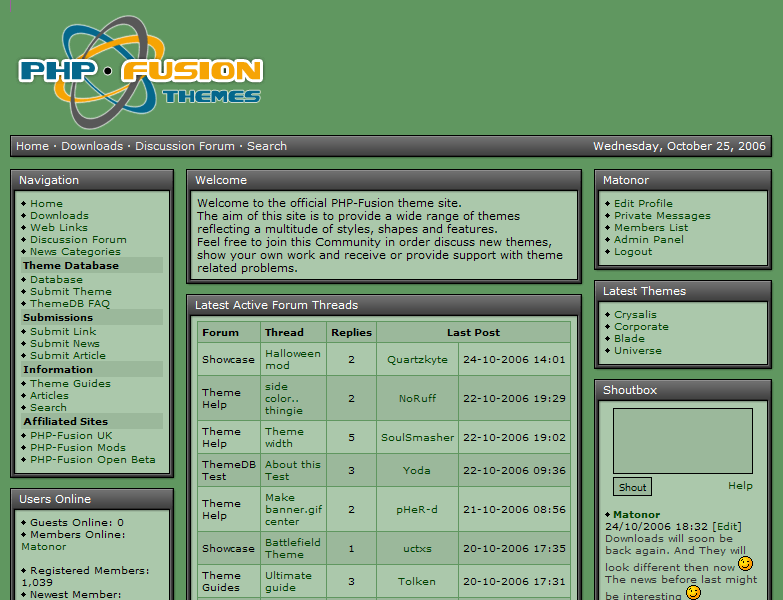Open Ultimate guide thread
The height and width of the screenshot is (600, 783).
pos(288,581)
